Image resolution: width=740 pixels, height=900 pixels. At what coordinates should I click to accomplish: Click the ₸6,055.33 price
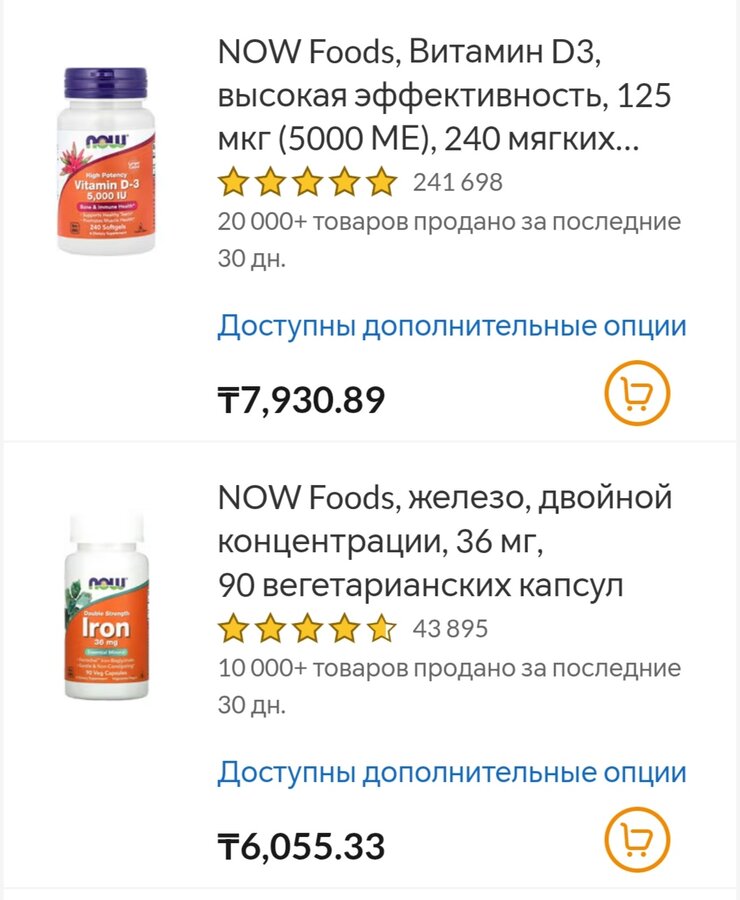(x=301, y=847)
